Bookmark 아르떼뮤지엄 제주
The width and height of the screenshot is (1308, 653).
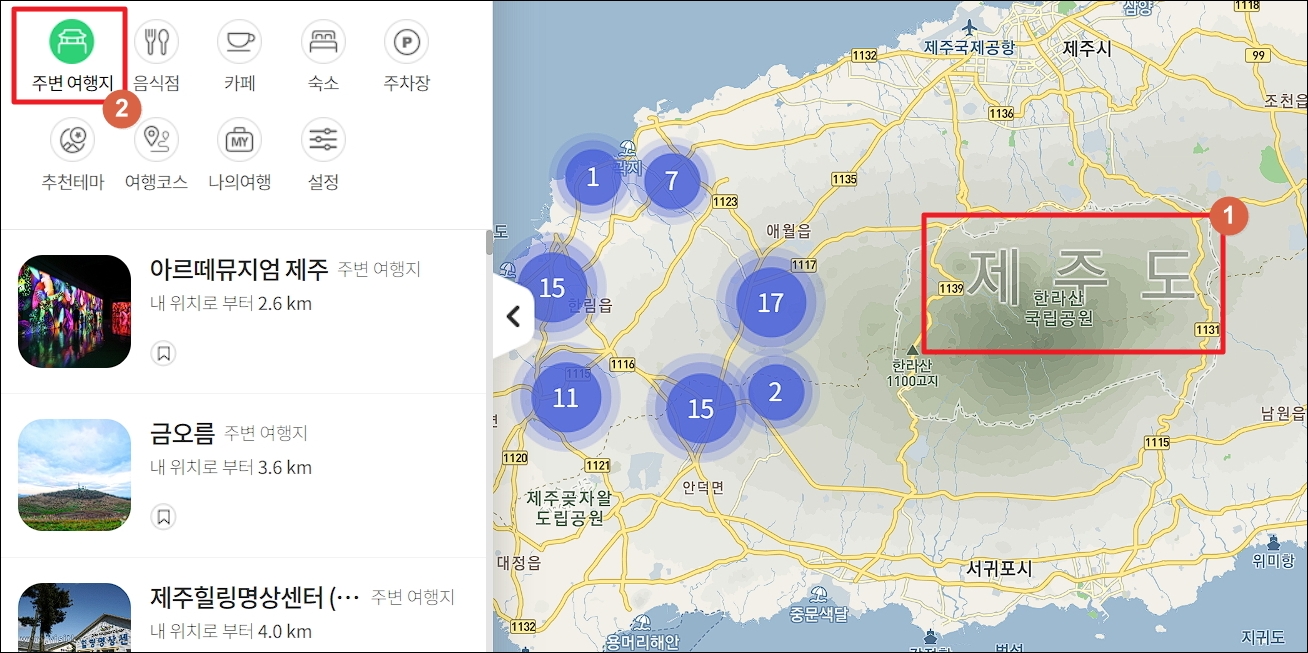click(164, 353)
